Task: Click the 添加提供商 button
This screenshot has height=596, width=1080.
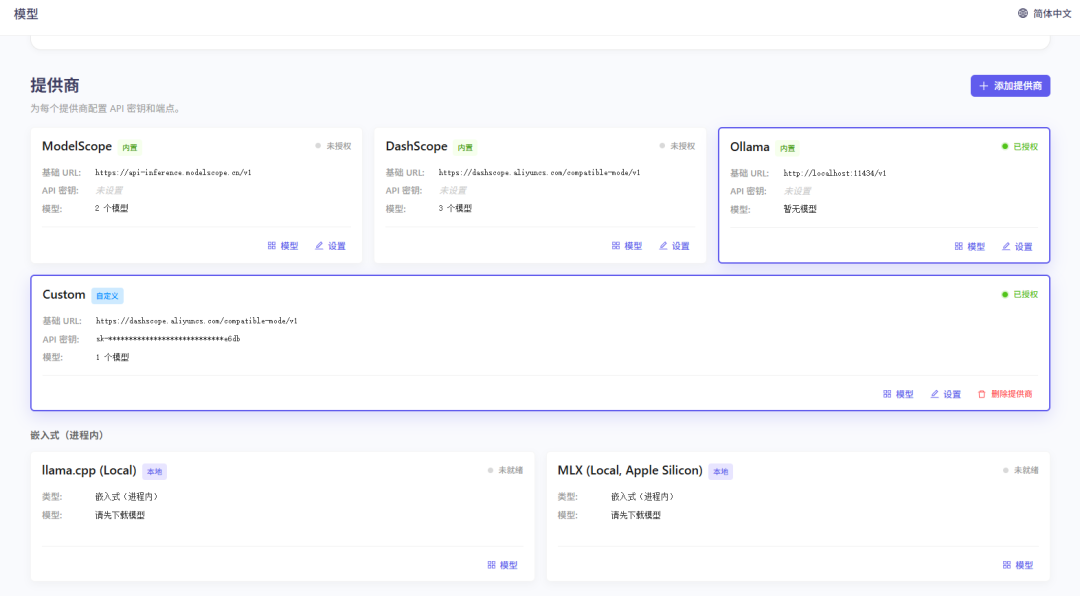Action: tap(1010, 86)
